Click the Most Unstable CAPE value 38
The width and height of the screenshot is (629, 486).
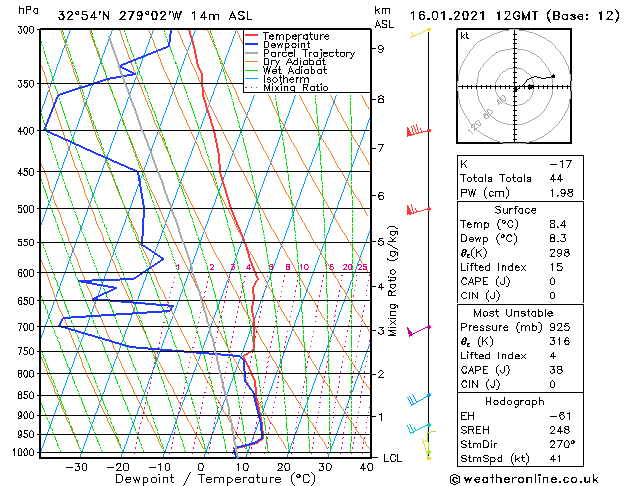tap(556, 370)
